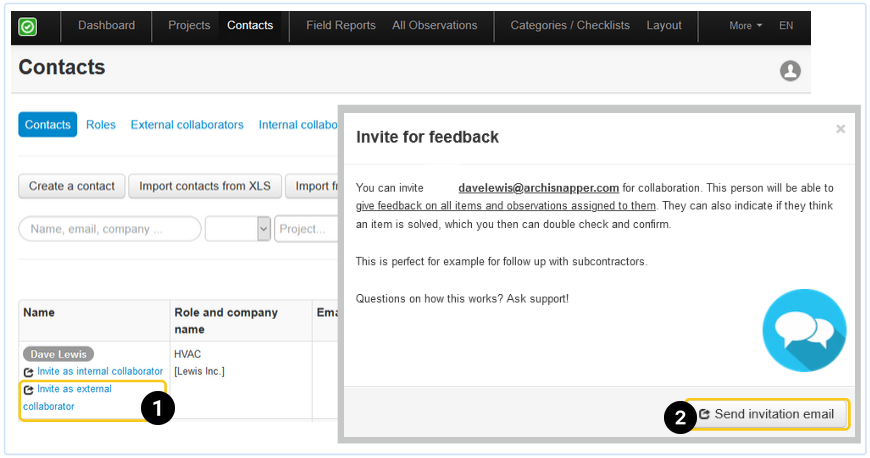Click Invite as internal collaborator link

pos(99,372)
